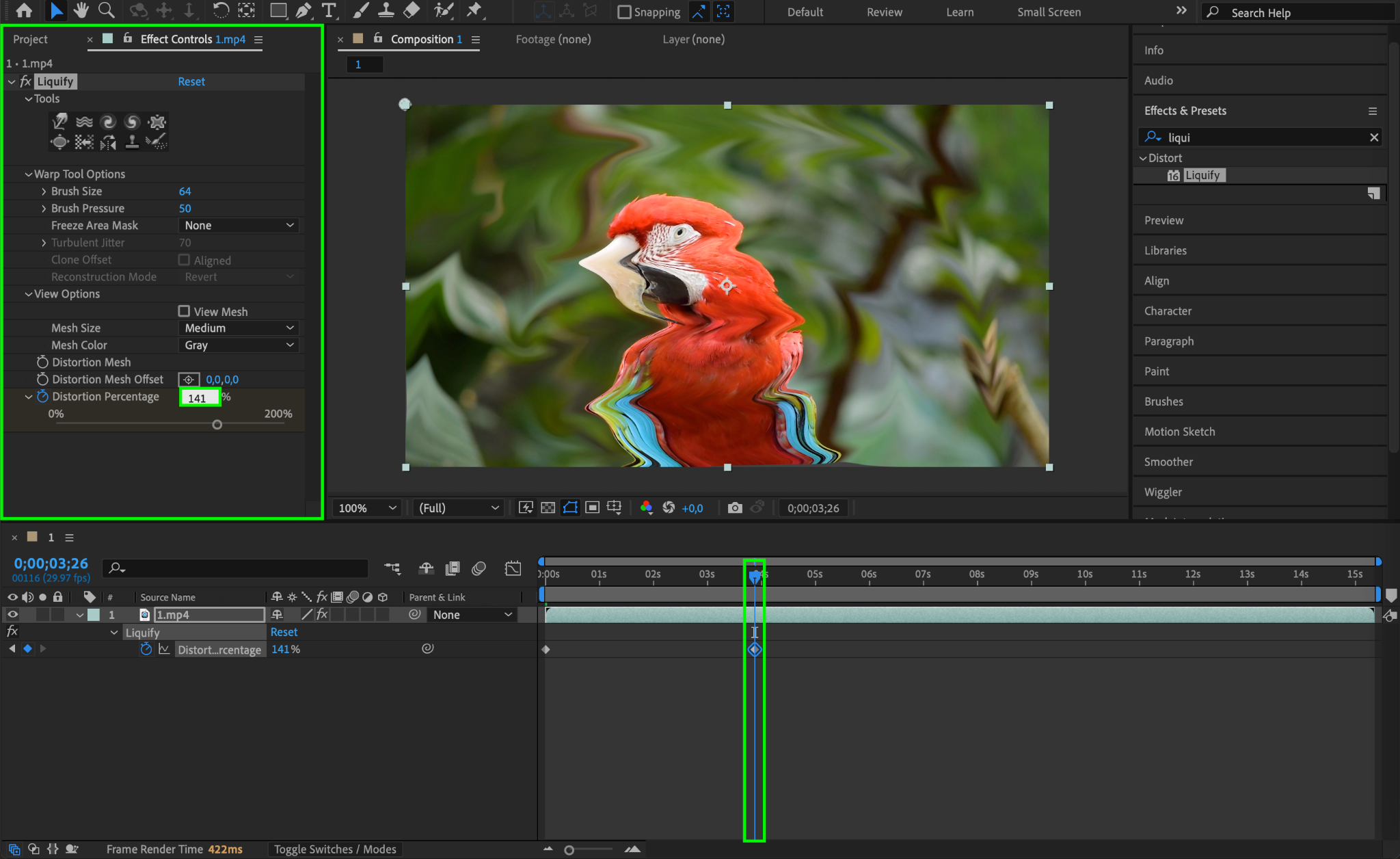Take snapshot with camera icon
Viewport: 1400px width, 859px height.
pos(735,507)
